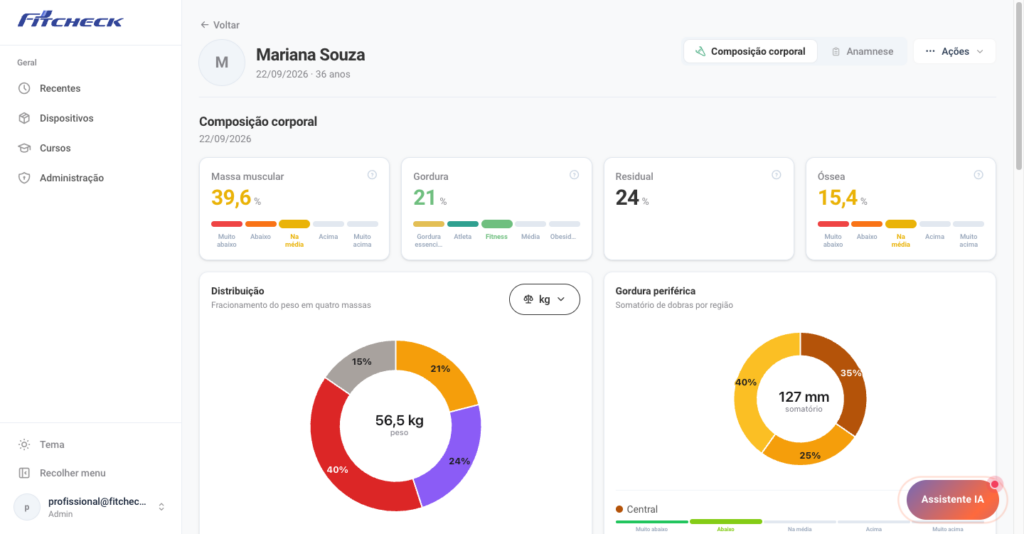This screenshot has width=1024, height=534.
Task: Click the Abaixo bar under Central
Action: [726, 522]
